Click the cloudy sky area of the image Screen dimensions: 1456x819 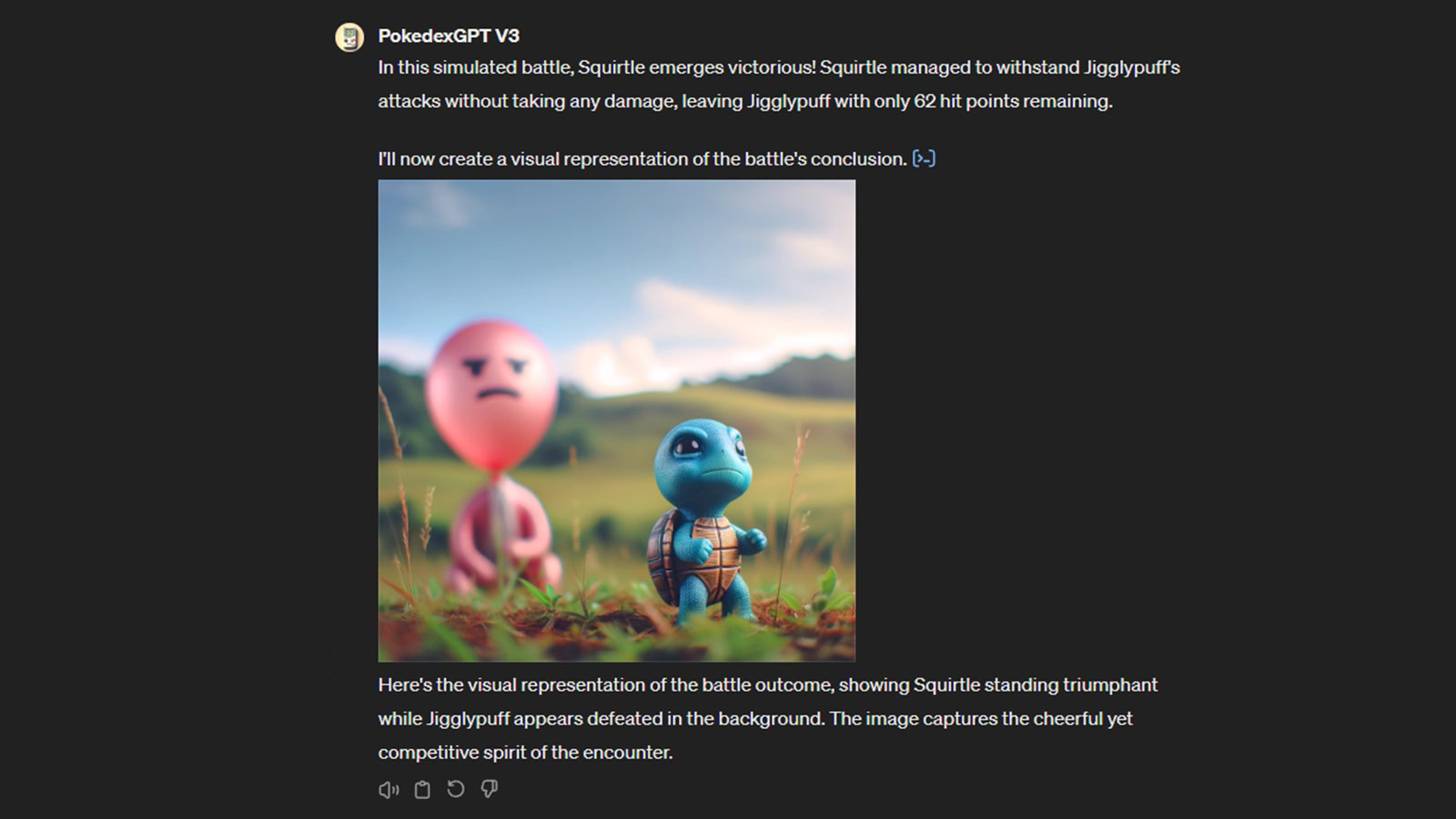click(617, 264)
